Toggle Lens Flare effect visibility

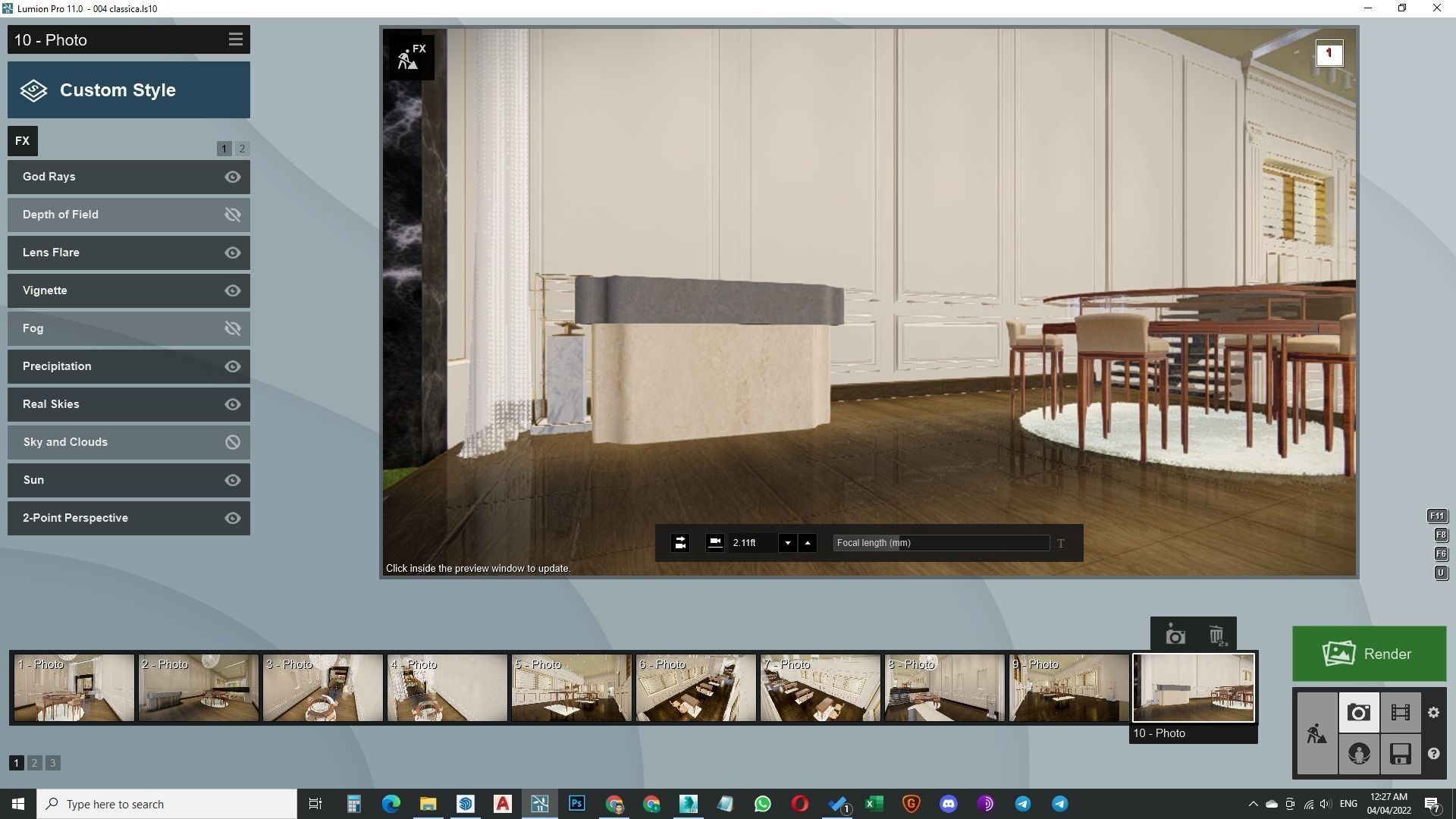tap(233, 253)
